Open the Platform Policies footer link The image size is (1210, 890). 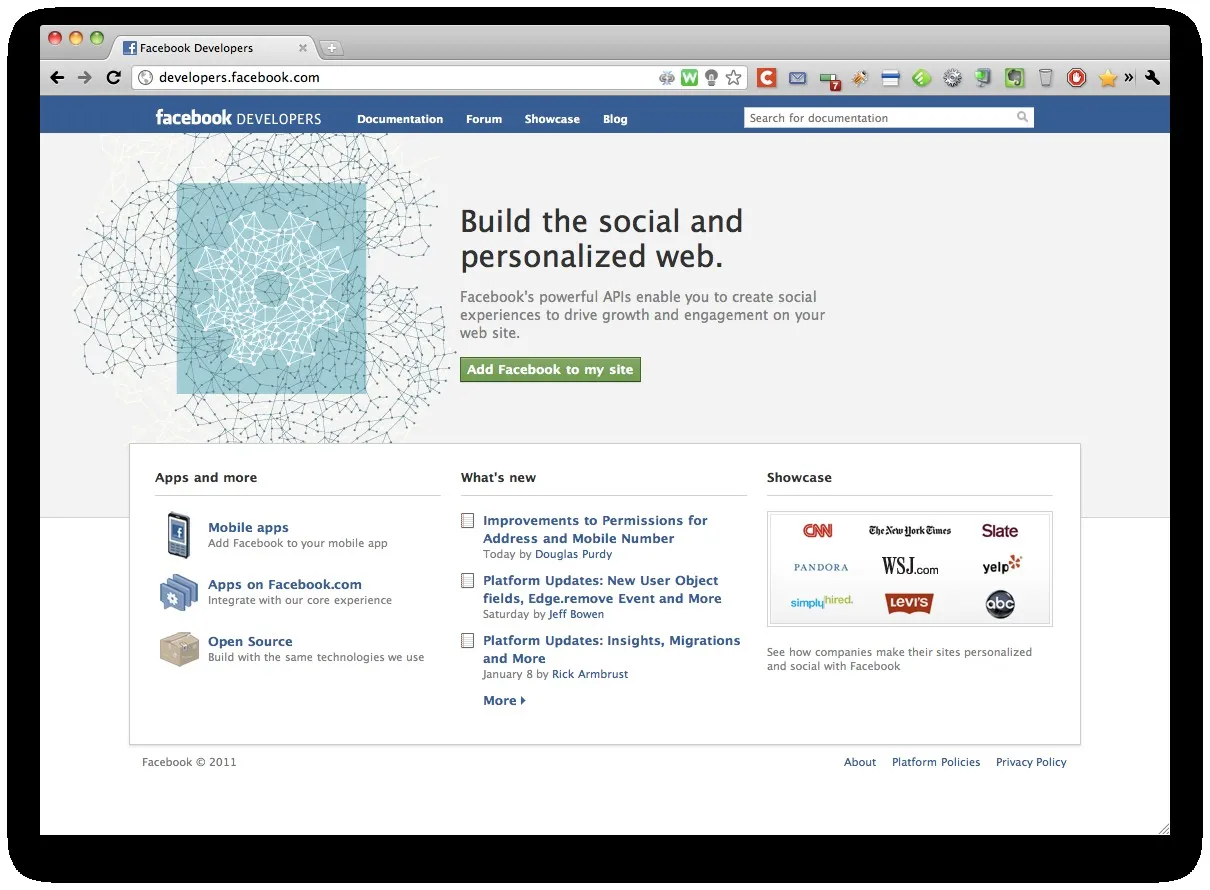pos(936,762)
